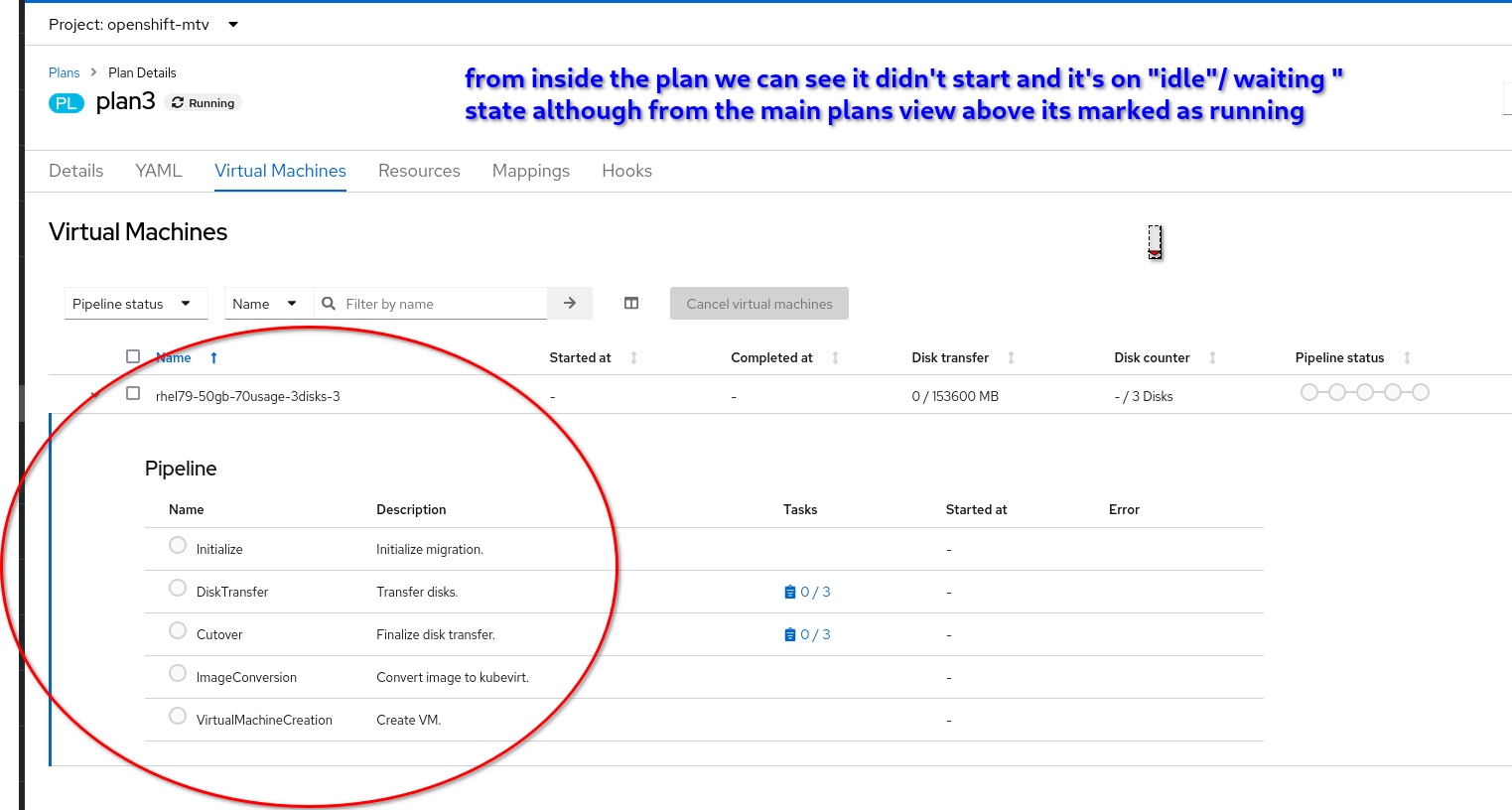Open the Name filter type dropdown
Viewport: 1512px width, 810px height.
click(266, 304)
